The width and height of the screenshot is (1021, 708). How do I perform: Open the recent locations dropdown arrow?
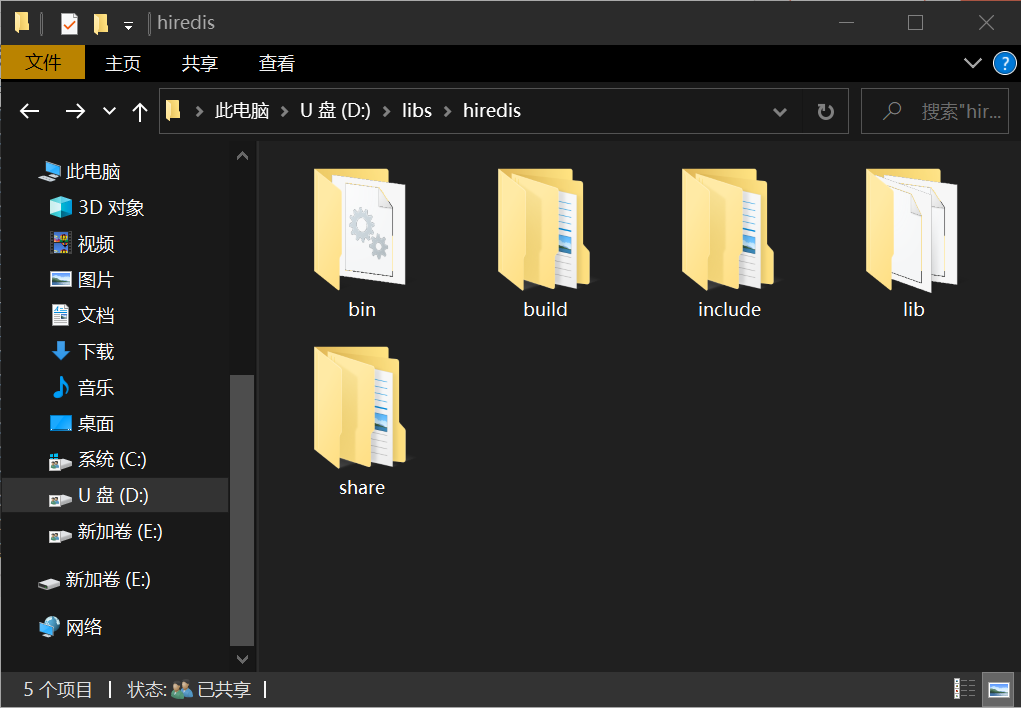coord(109,111)
